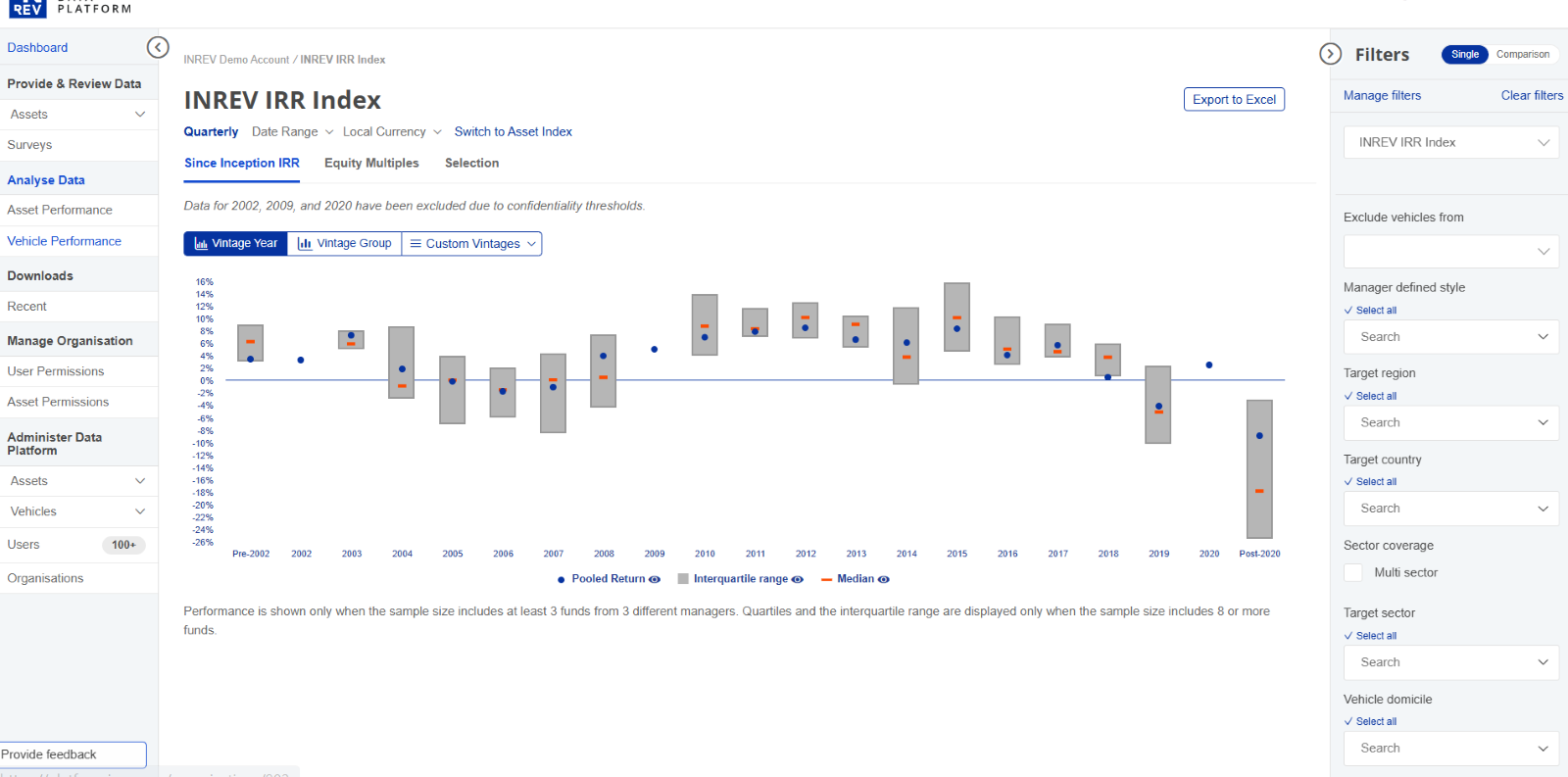The height and width of the screenshot is (777, 1568).
Task: Open the Date Range dropdown
Action: click(292, 132)
